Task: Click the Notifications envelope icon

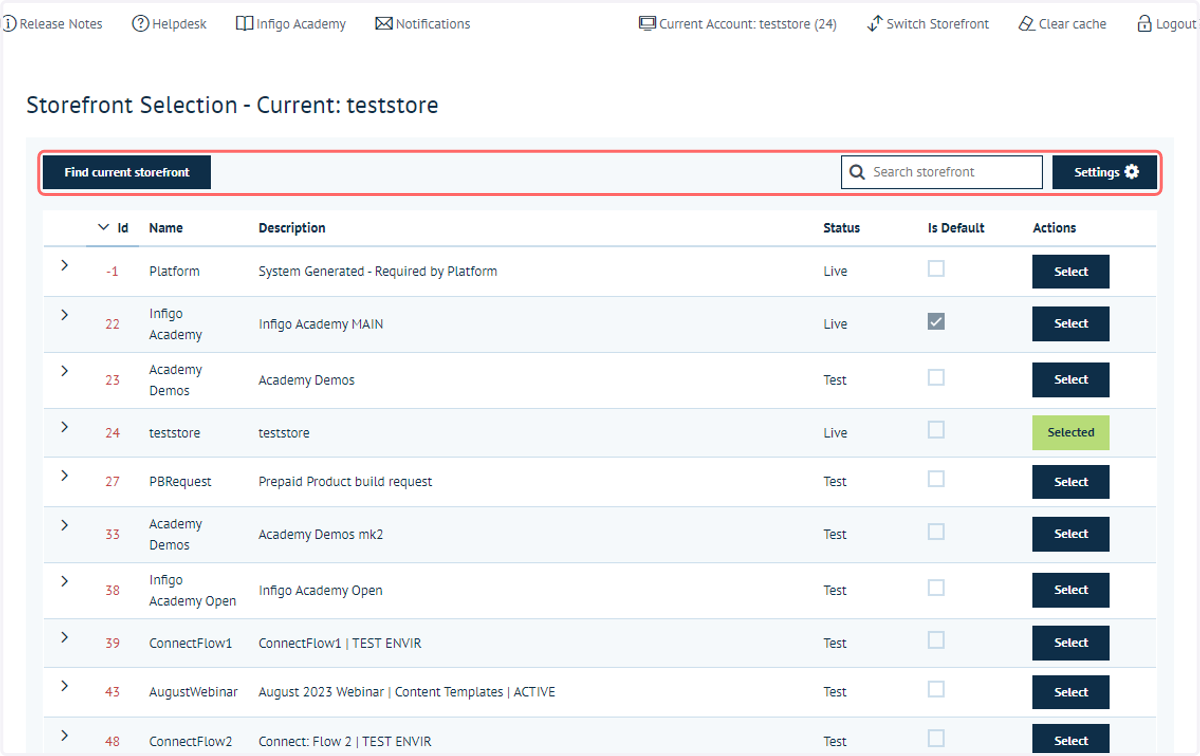Action: pos(384,23)
